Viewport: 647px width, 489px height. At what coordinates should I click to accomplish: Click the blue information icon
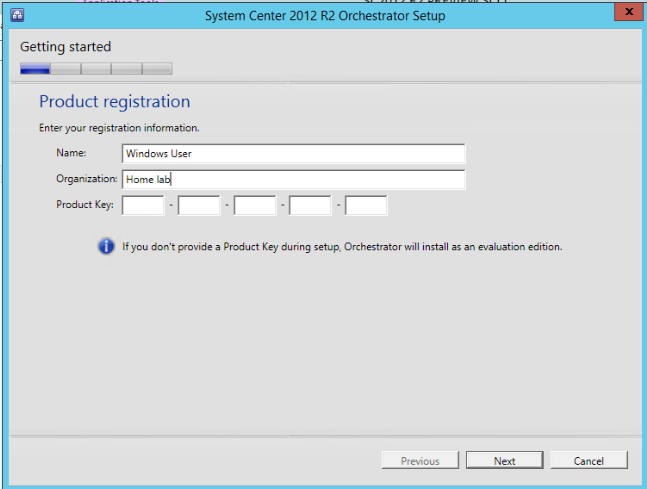[106, 246]
